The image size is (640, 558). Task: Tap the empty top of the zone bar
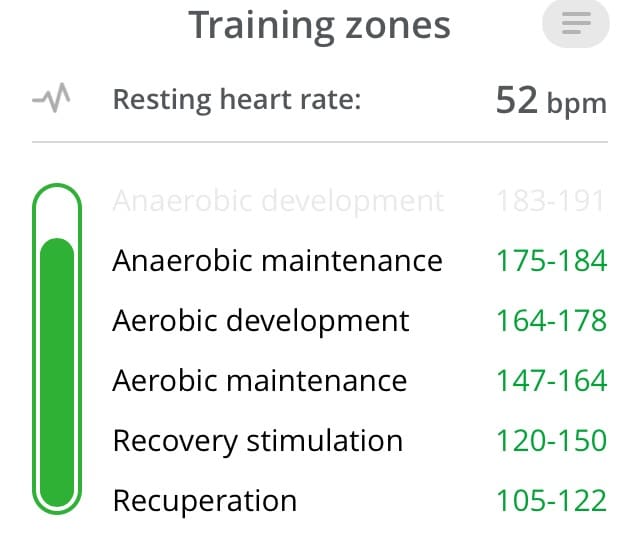tap(57, 212)
